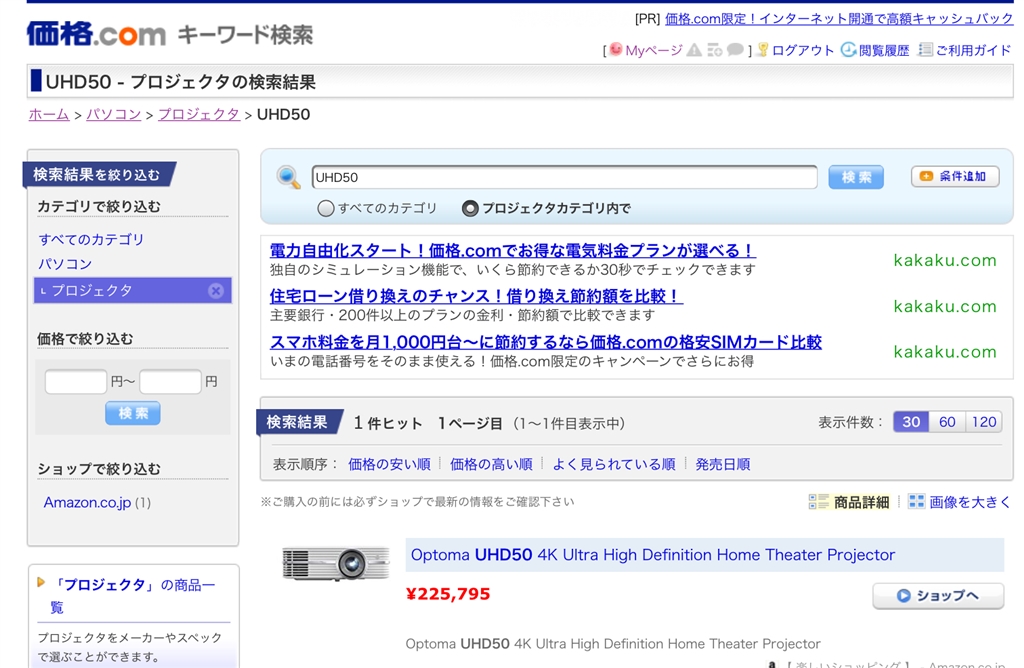Set display count to 60
This screenshot has height=668, width=1024.
coord(947,422)
